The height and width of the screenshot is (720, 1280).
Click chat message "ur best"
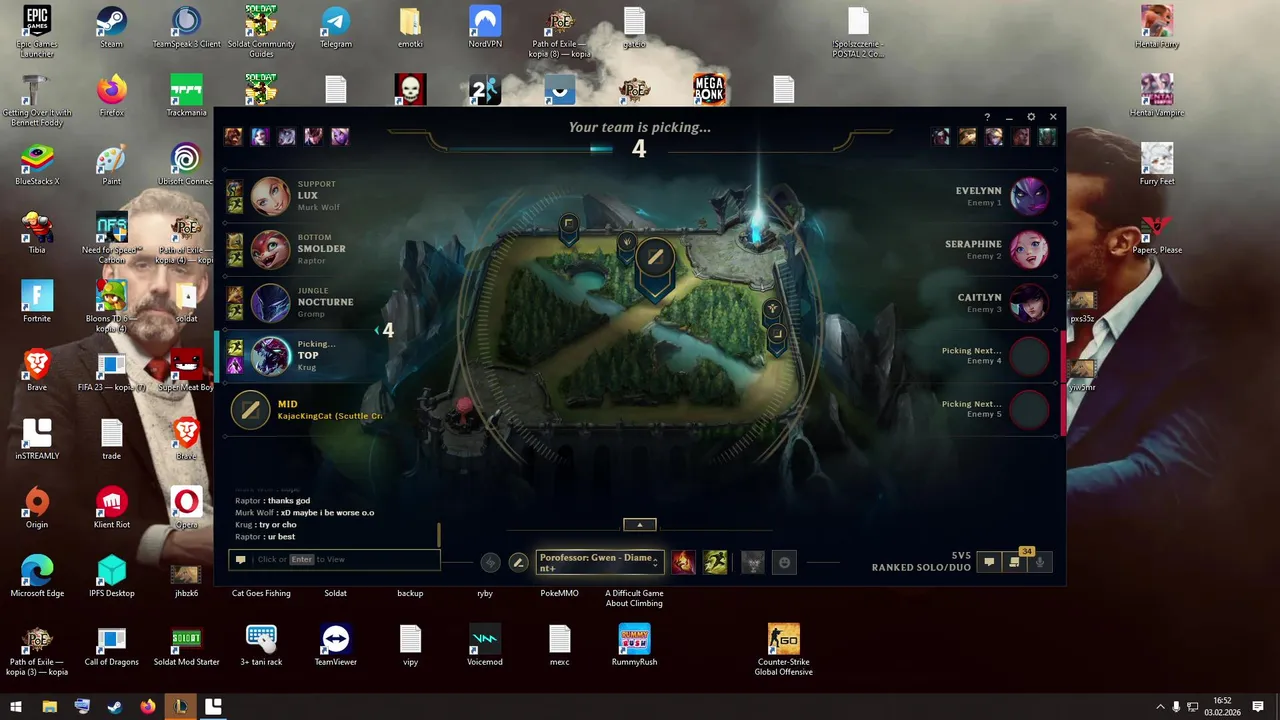tap(281, 537)
